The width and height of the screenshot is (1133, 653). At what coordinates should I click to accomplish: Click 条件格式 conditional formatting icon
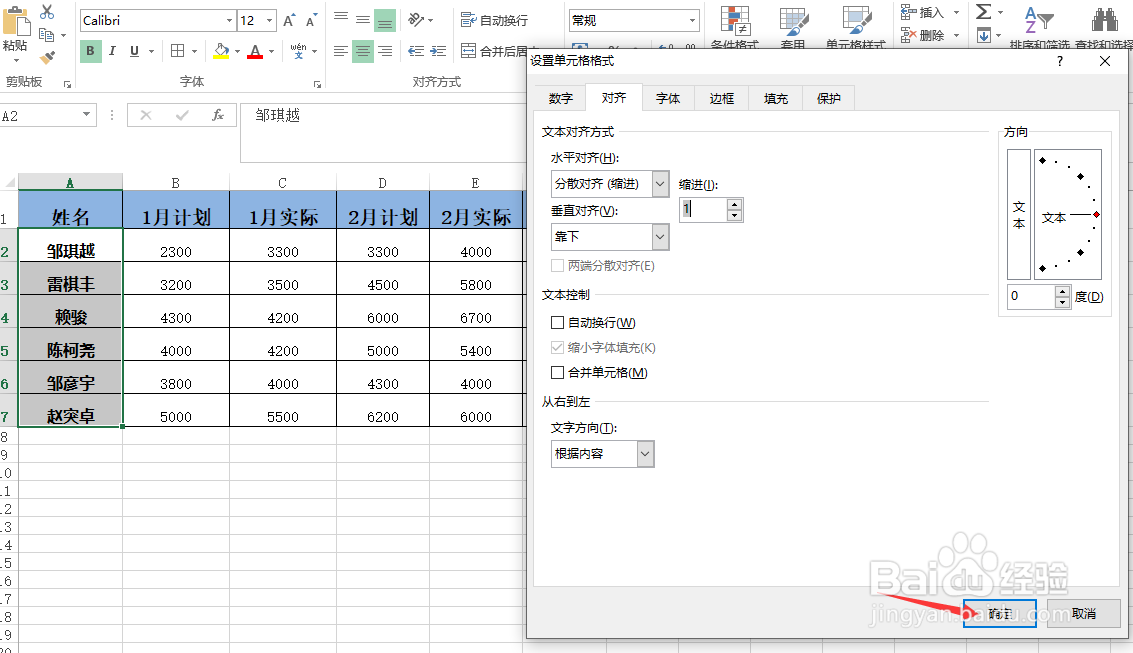coord(735,20)
